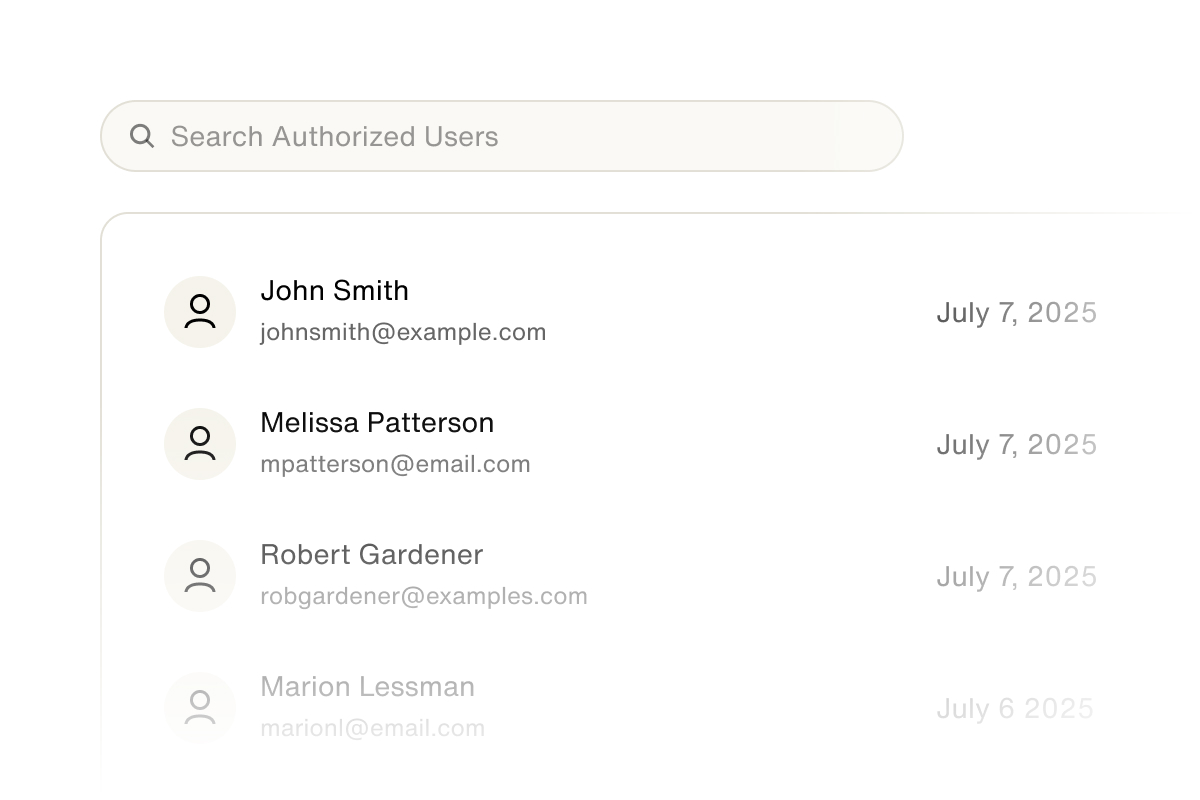
Task: Click John Smith's avatar icon
Action: [x=200, y=312]
